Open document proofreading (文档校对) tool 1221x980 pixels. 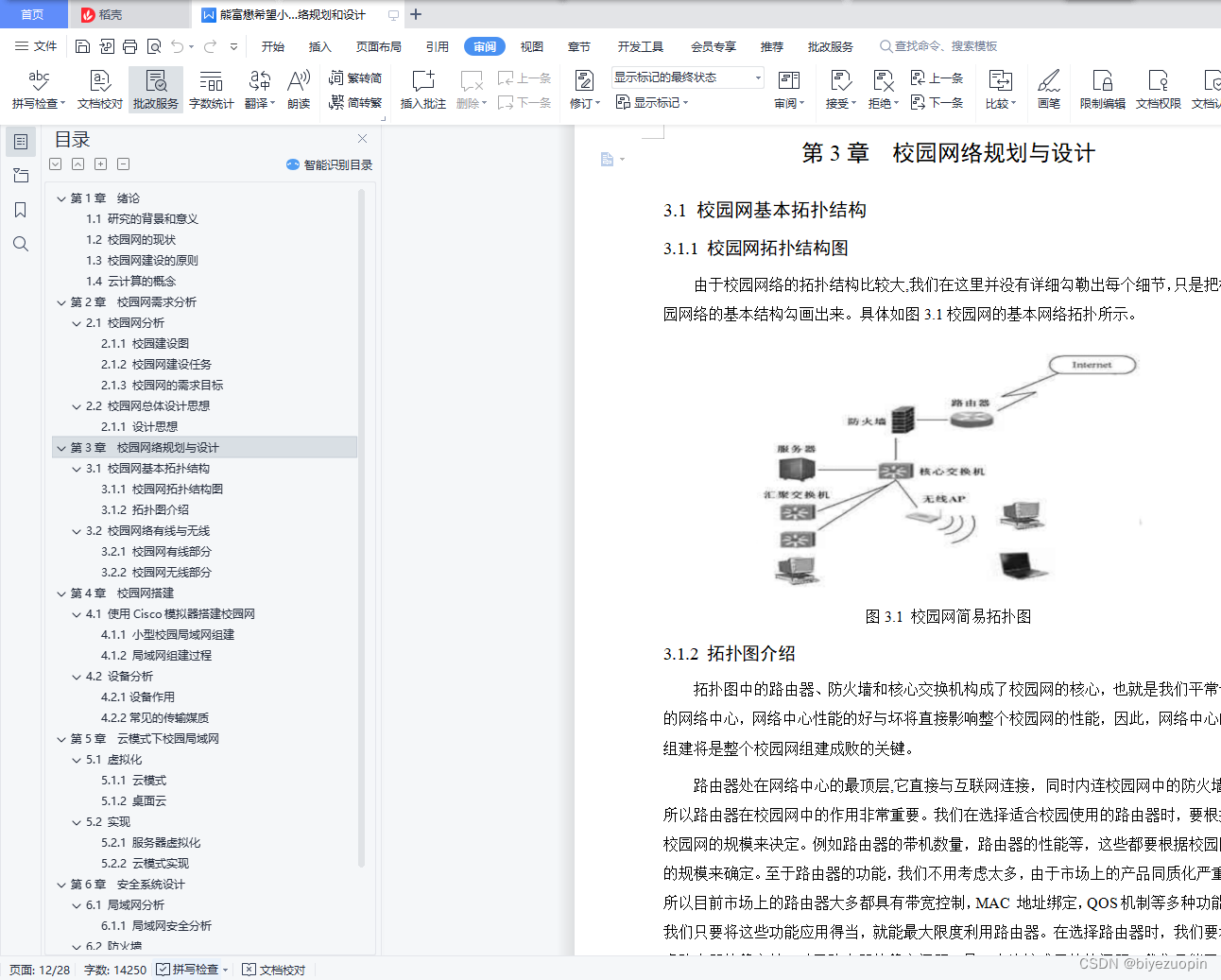pyautogui.click(x=99, y=90)
